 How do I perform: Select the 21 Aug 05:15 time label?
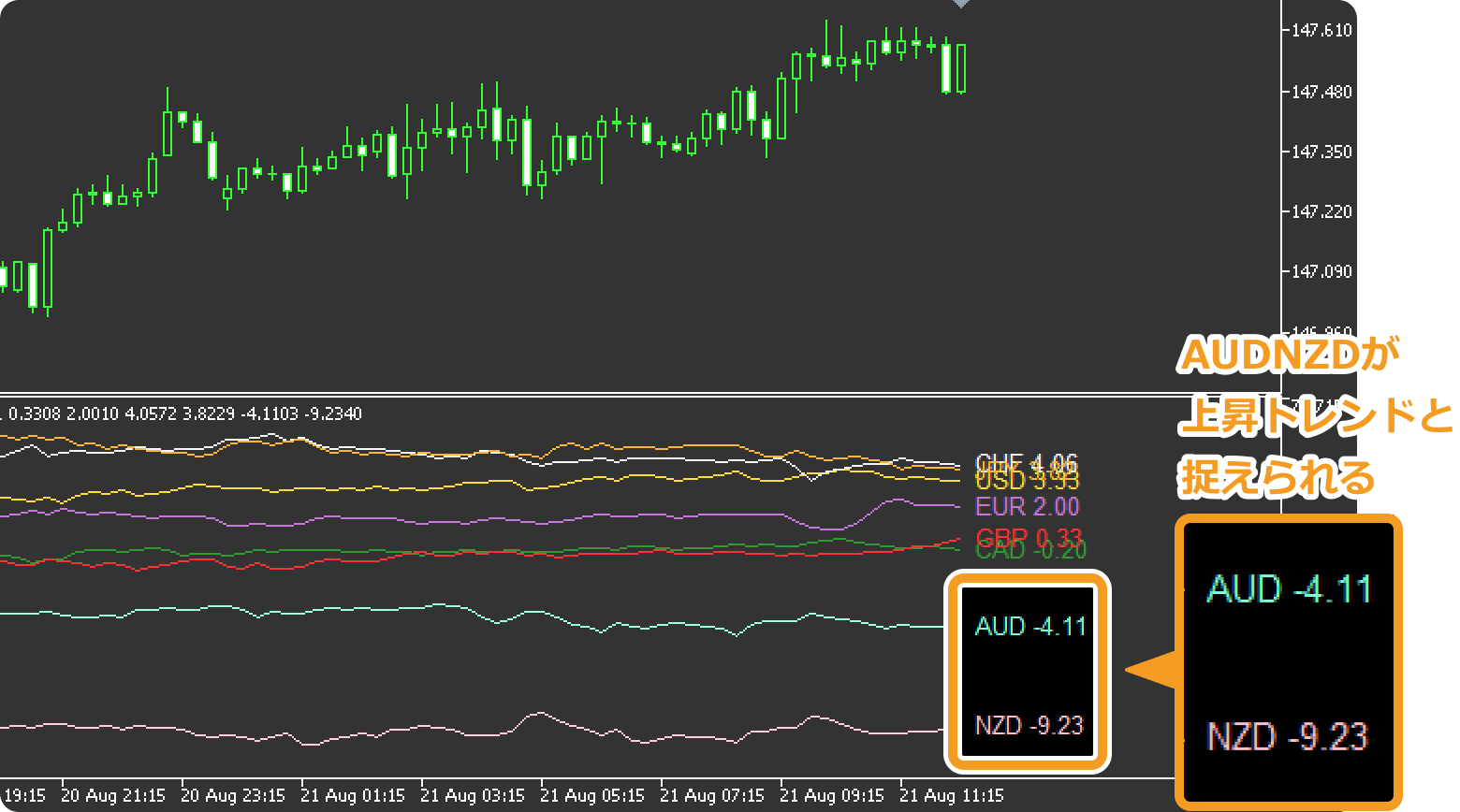(592, 796)
